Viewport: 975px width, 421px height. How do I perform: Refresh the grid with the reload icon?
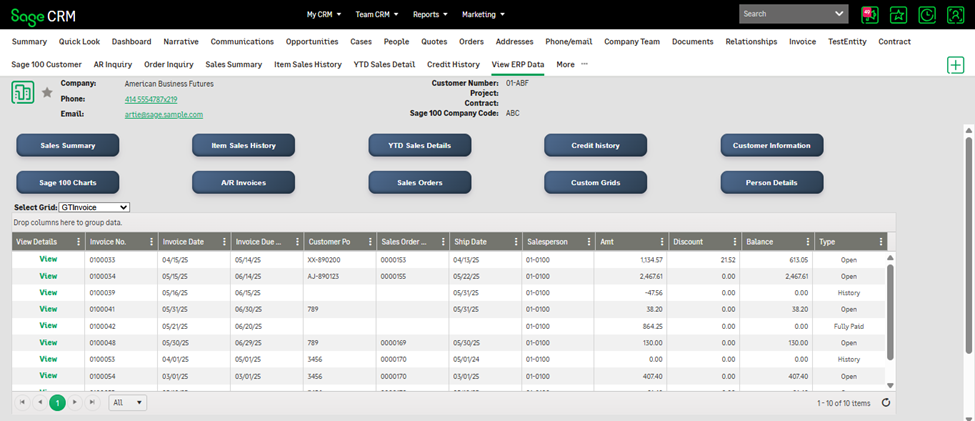(886, 403)
